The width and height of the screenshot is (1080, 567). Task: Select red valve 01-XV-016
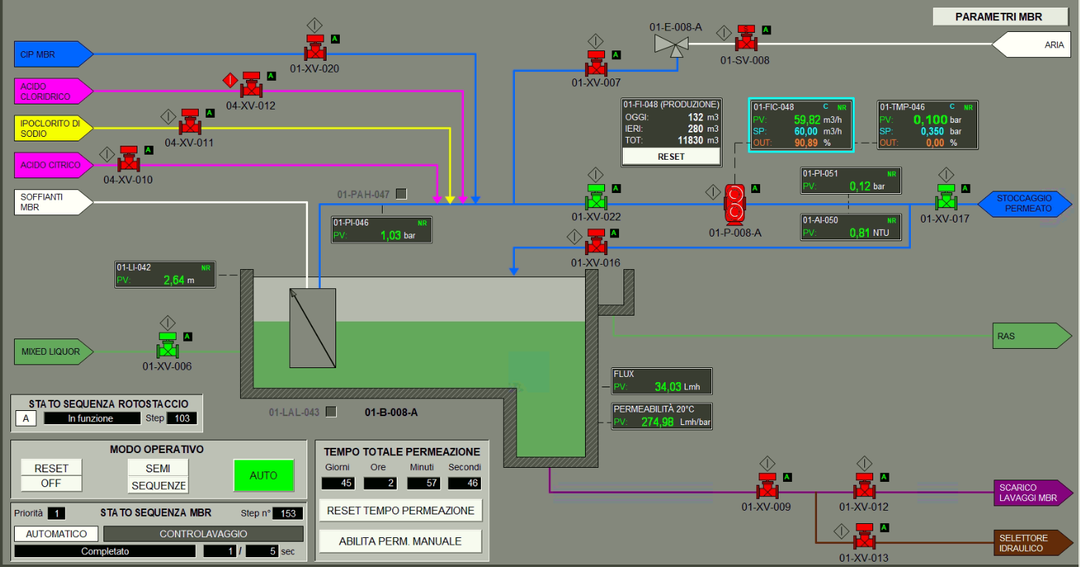click(596, 243)
